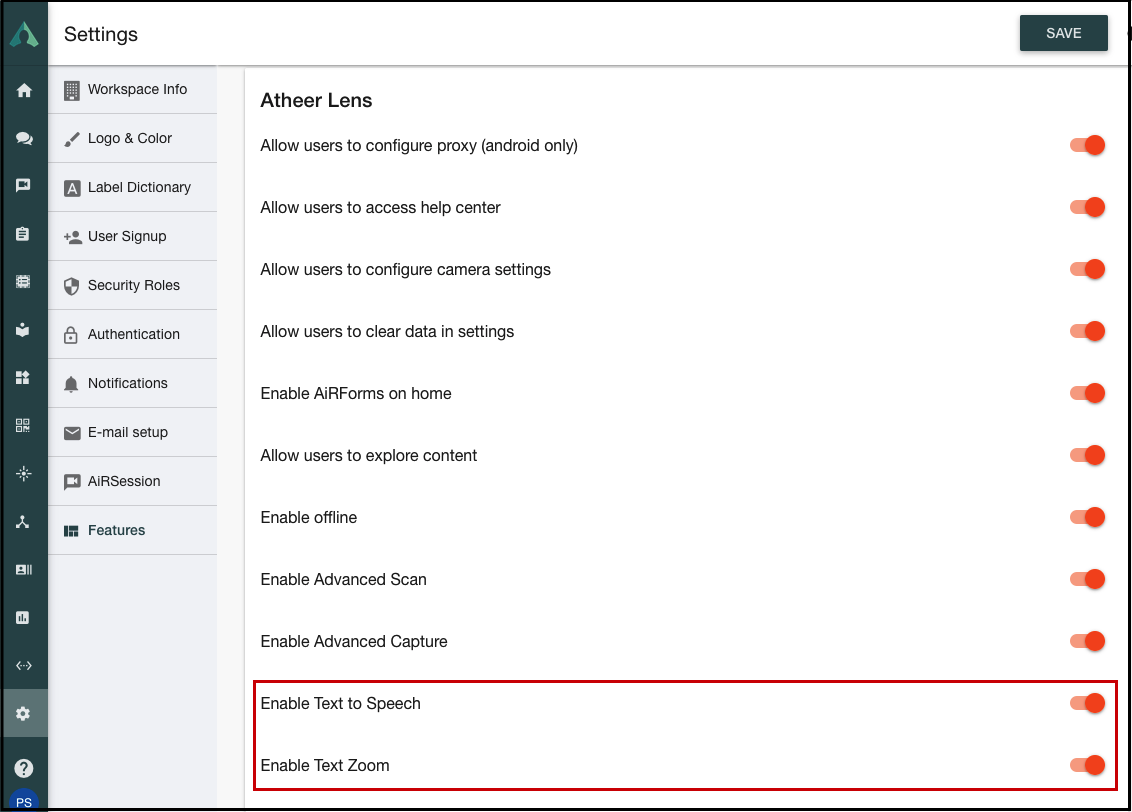Image resolution: width=1132 pixels, height=812 pixels.
Task: Open the video session sidebar icon
Action: 23,185
